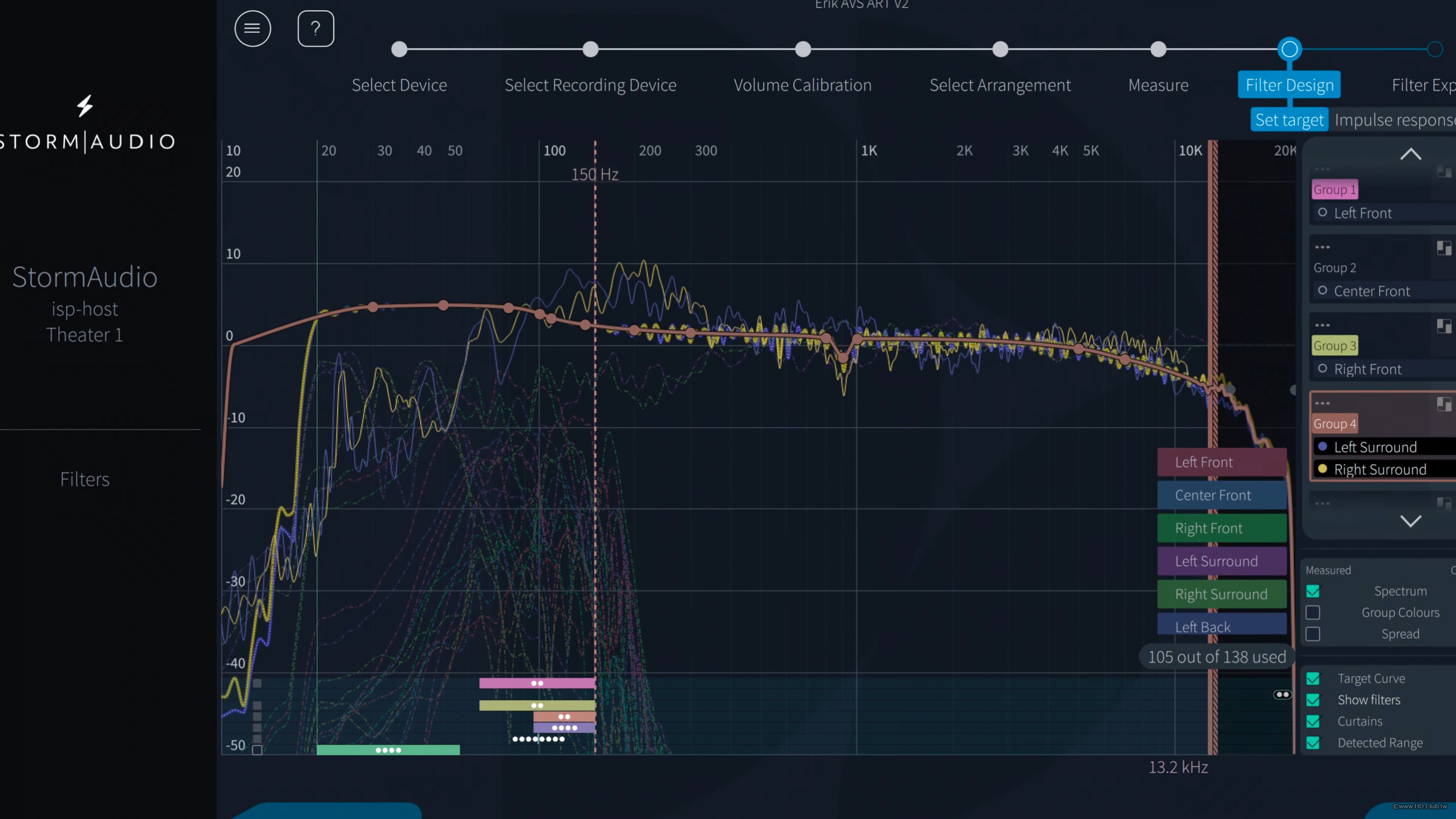The image size is (1456, 819).
Task: Open Filters in the left sidebar
Action: pos(85,479)
